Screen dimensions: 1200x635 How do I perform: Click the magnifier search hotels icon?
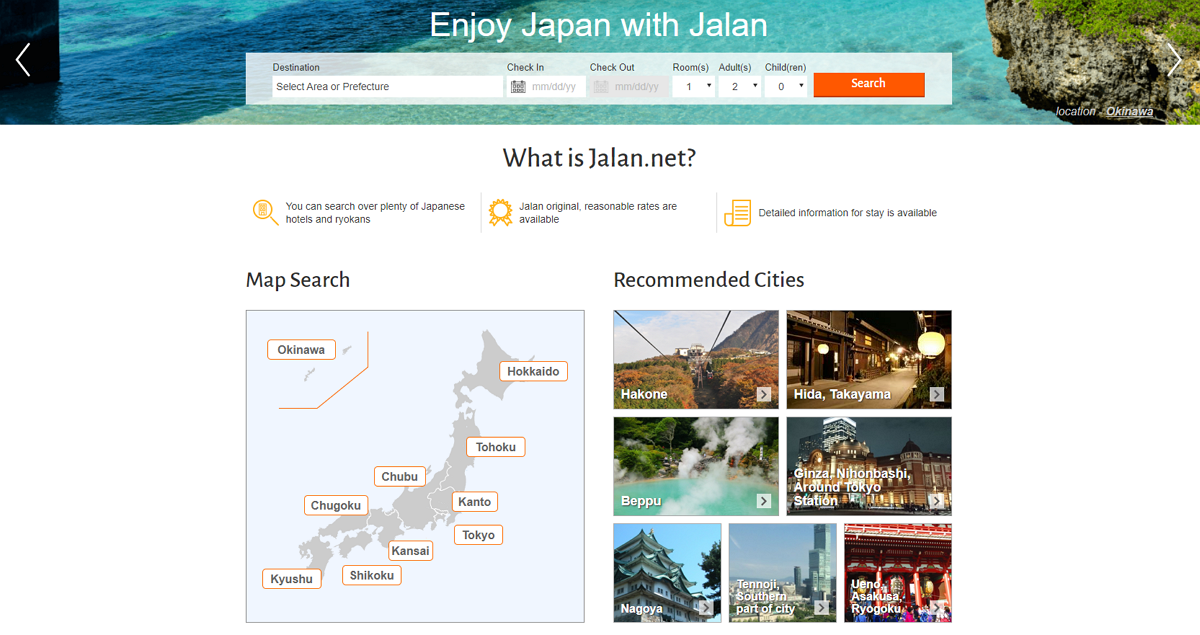click(x=265, y=212)
